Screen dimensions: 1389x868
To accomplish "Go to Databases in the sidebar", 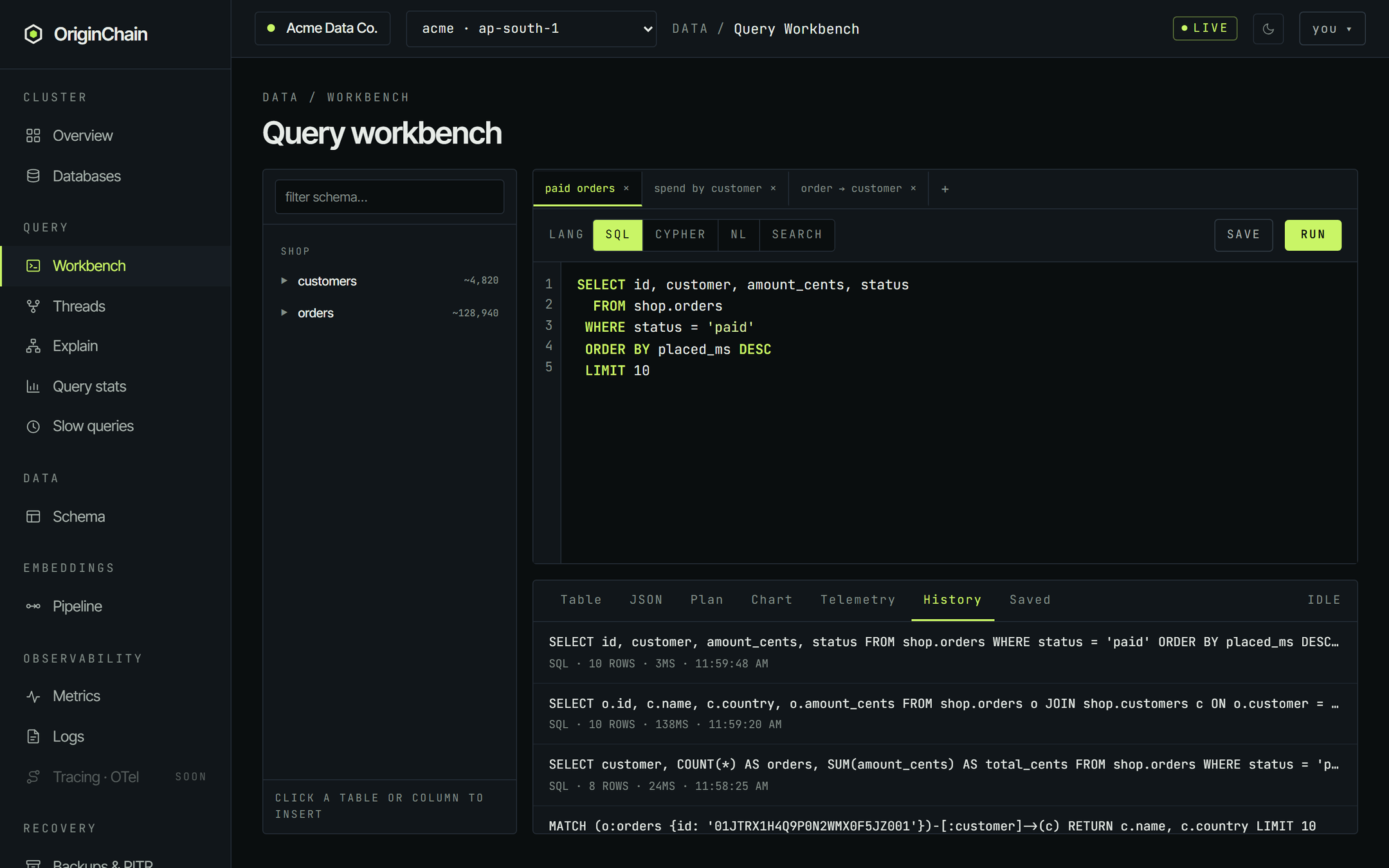I will 115,176.
